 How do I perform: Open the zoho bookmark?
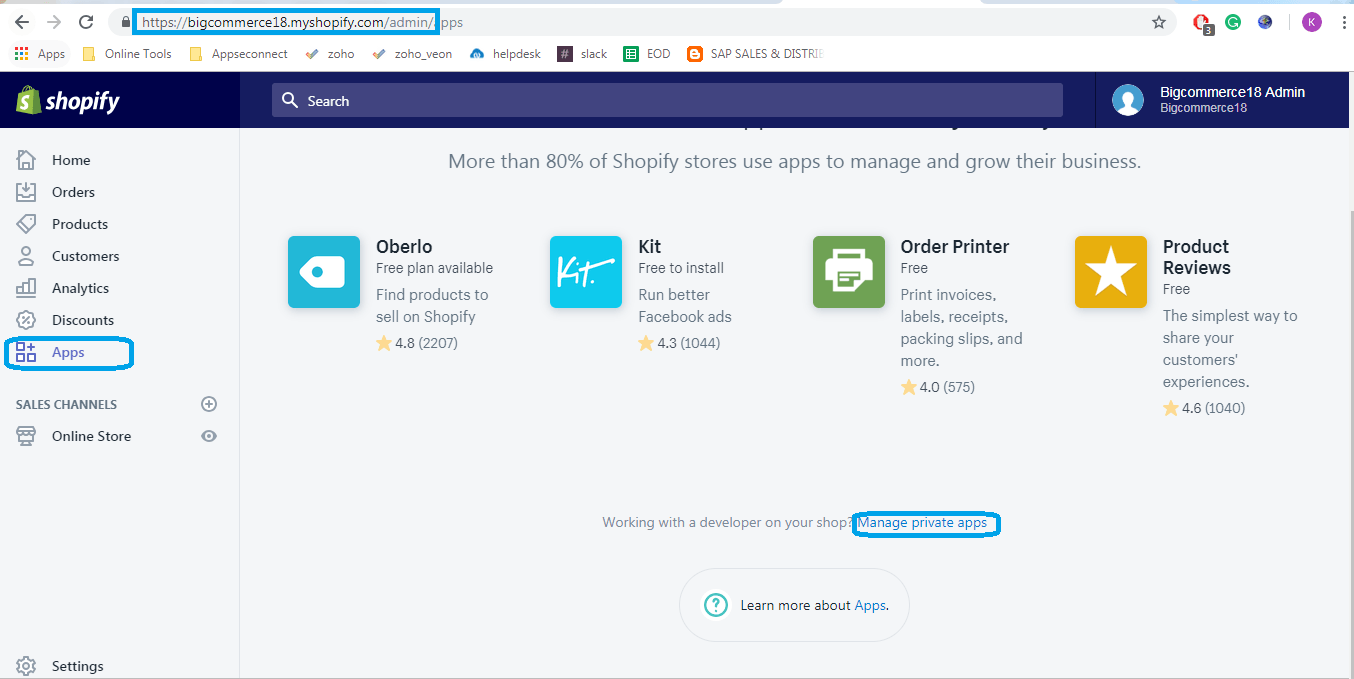pyautogui.click(x=329, y=54)
